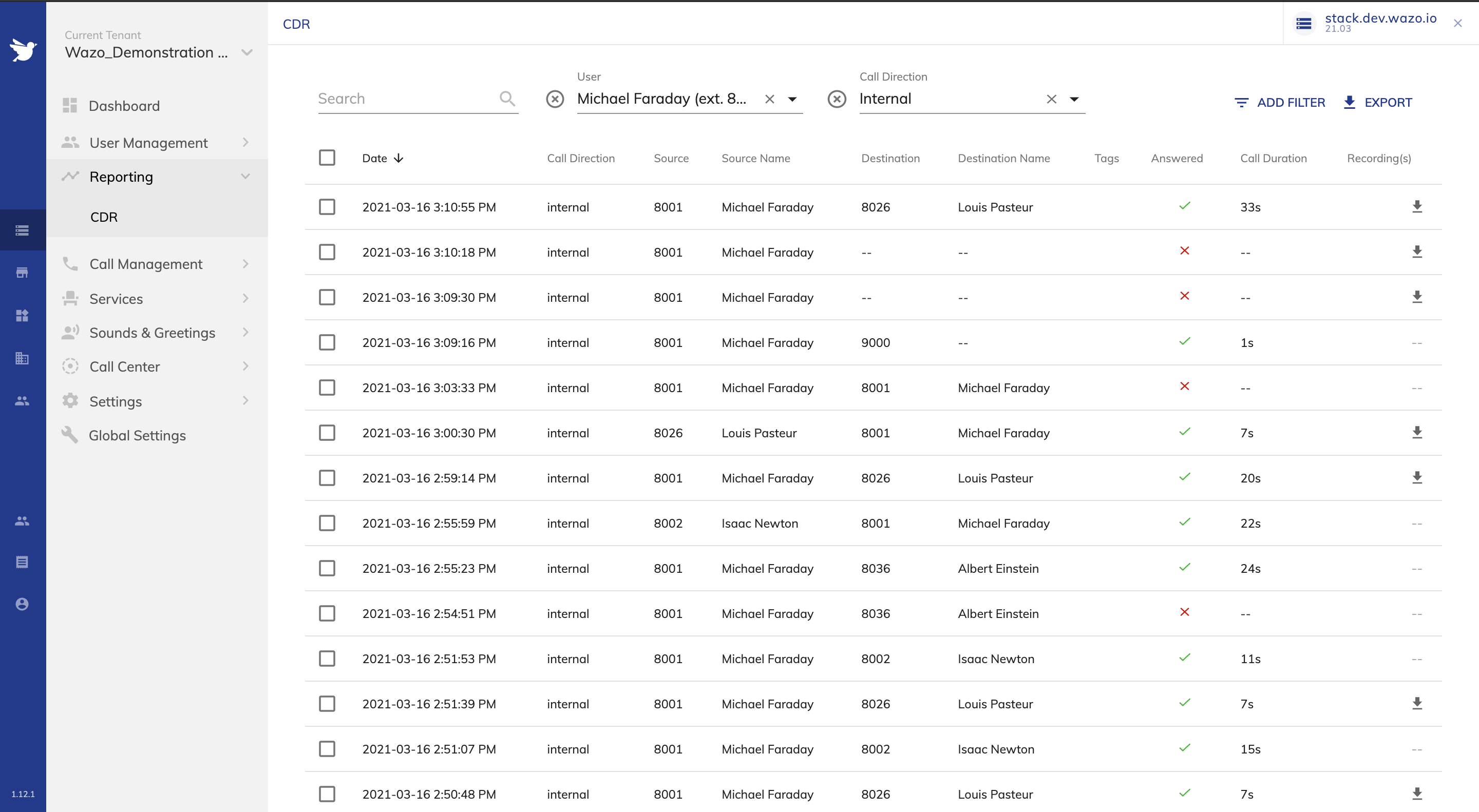
Task: Sort by the Source Name column header
Action: [x=755, y=159]
